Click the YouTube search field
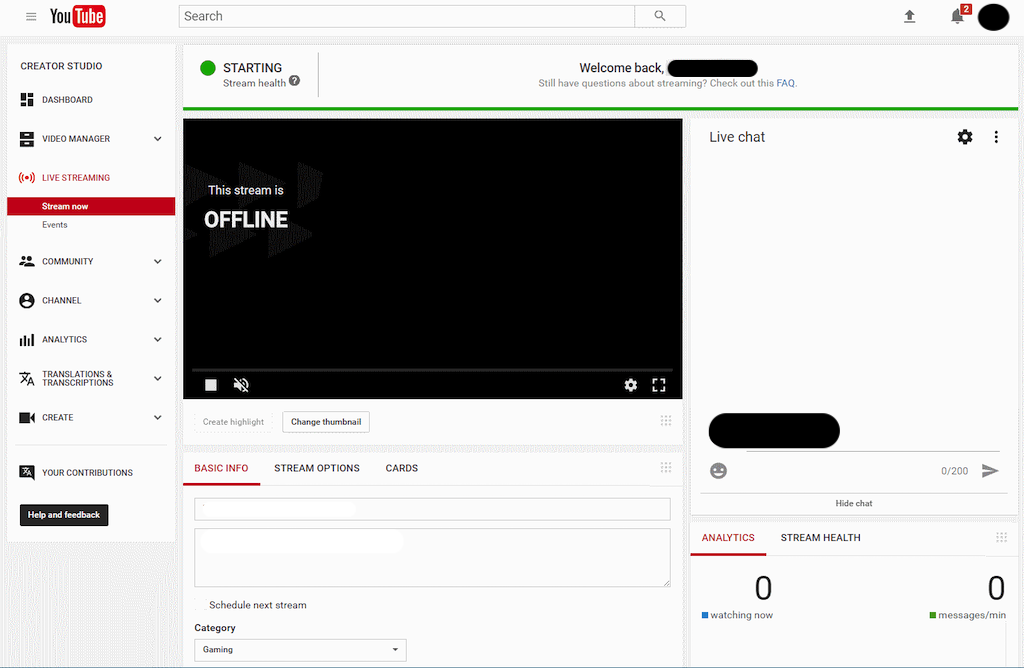1024x668 pixels. tap(407, 16)
